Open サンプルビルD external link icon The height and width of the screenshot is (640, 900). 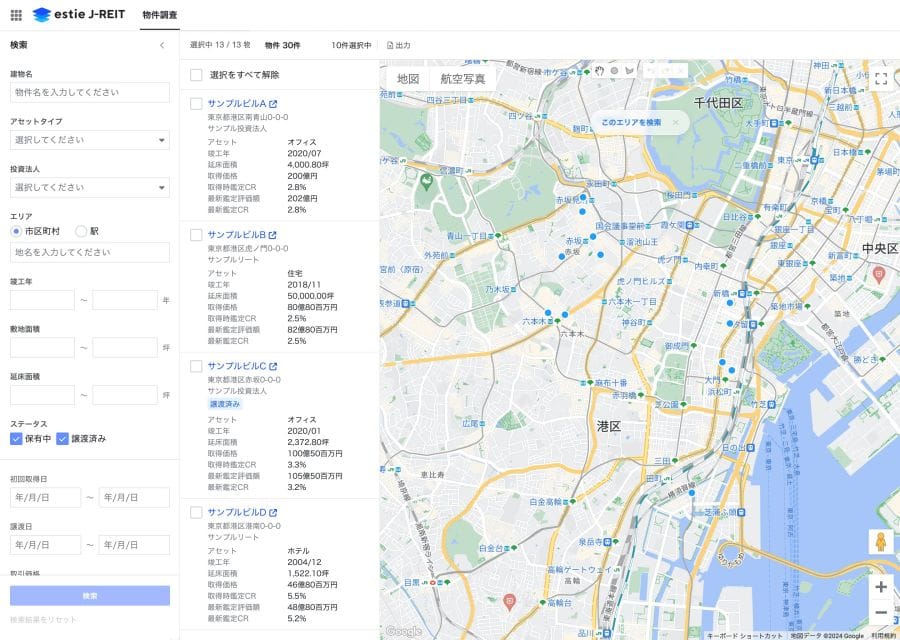273,513
